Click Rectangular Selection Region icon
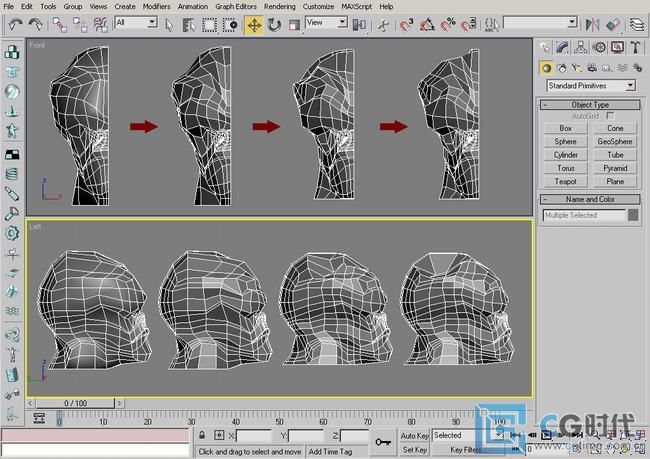Screen dimensions: 650x459 [x=209, y=25]
